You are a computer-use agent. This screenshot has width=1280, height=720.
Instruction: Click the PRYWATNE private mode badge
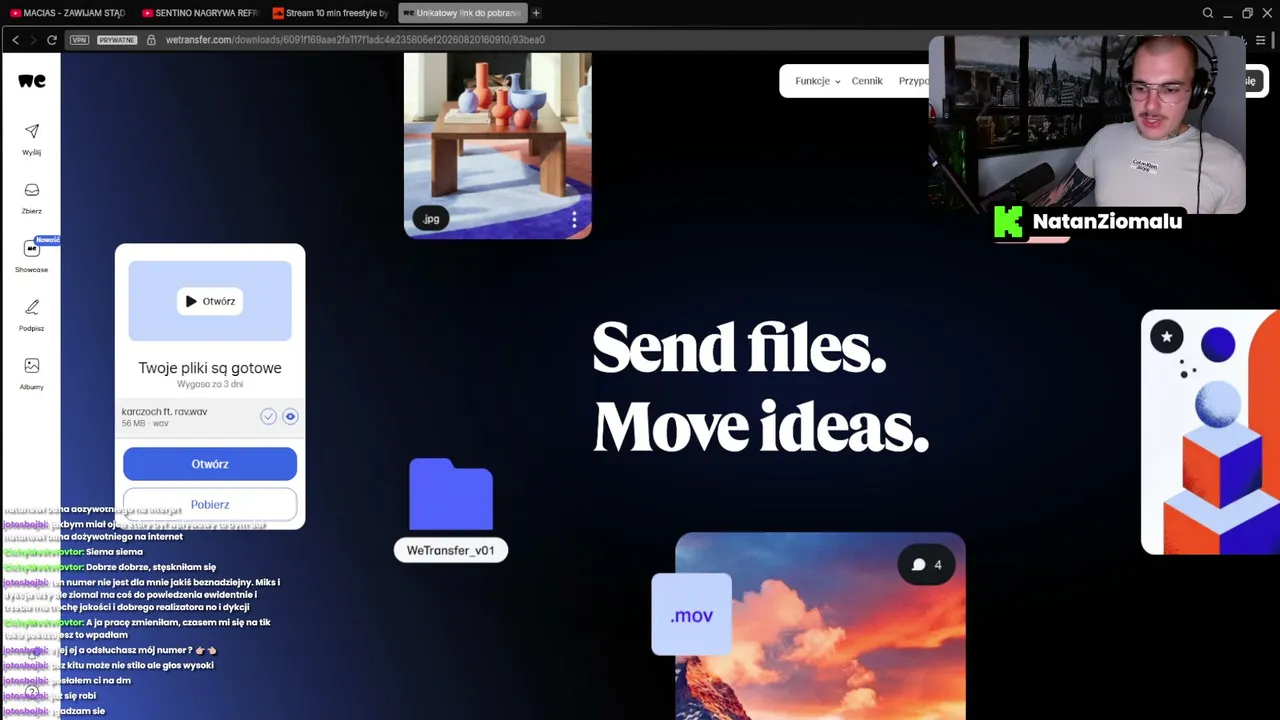click(116, 40)
